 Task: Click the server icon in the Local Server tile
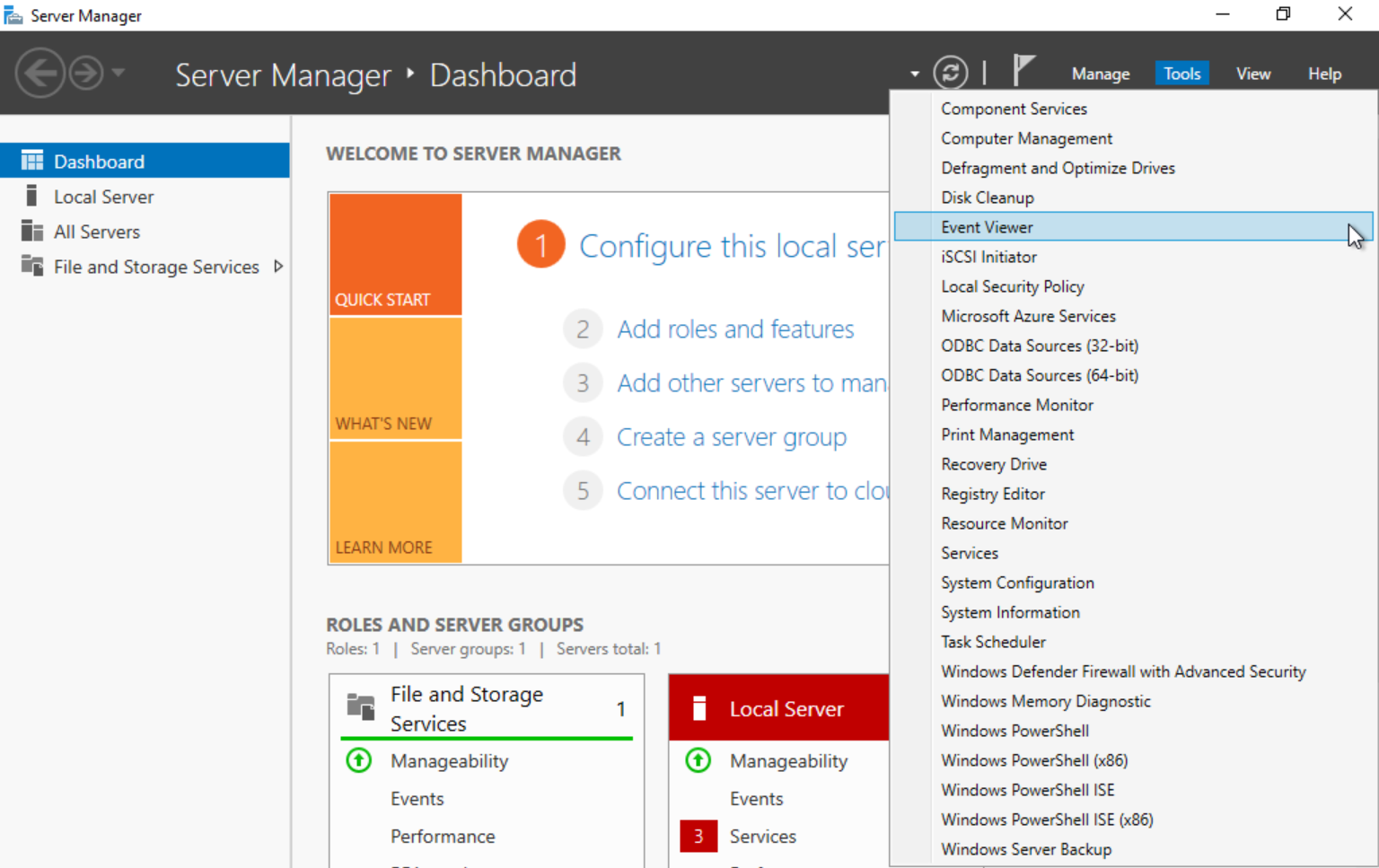699,708
